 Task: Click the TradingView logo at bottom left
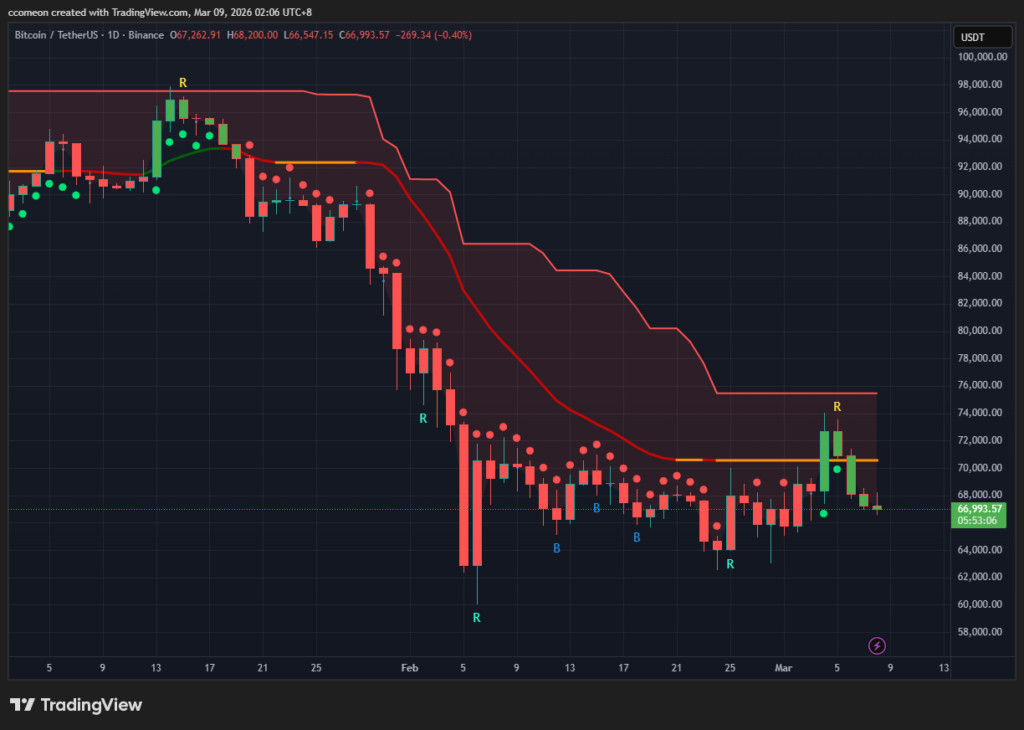(76, 705)
